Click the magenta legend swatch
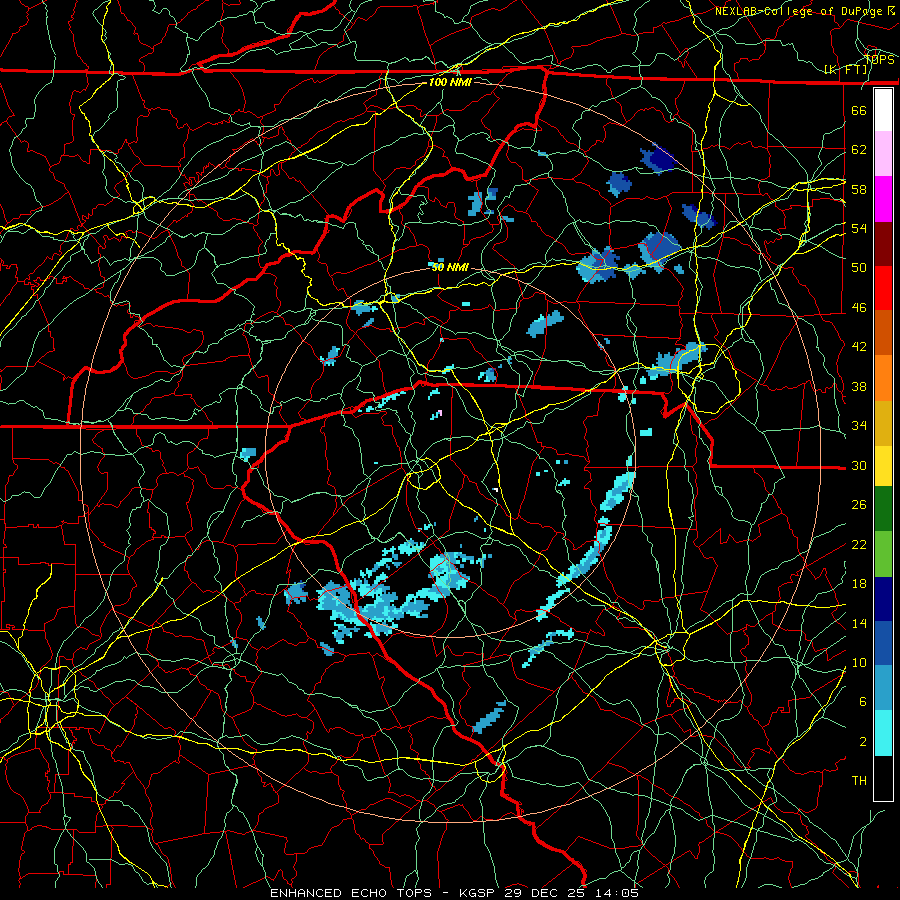This screenshot has width=900, height=900. pos(883,199)
